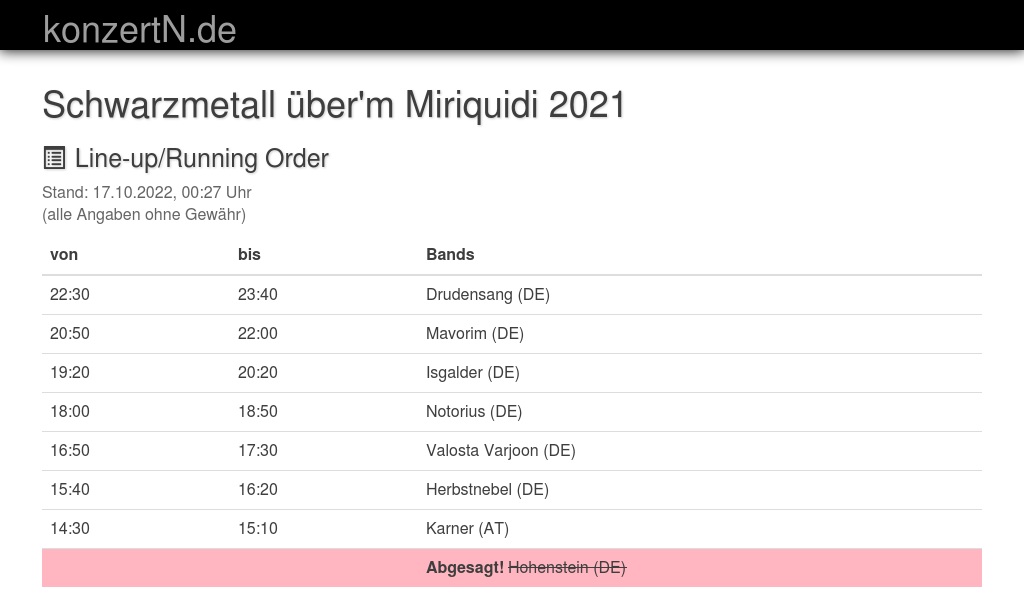Click the list icon beside Line-up/Running Order

(x=54, y=158)
